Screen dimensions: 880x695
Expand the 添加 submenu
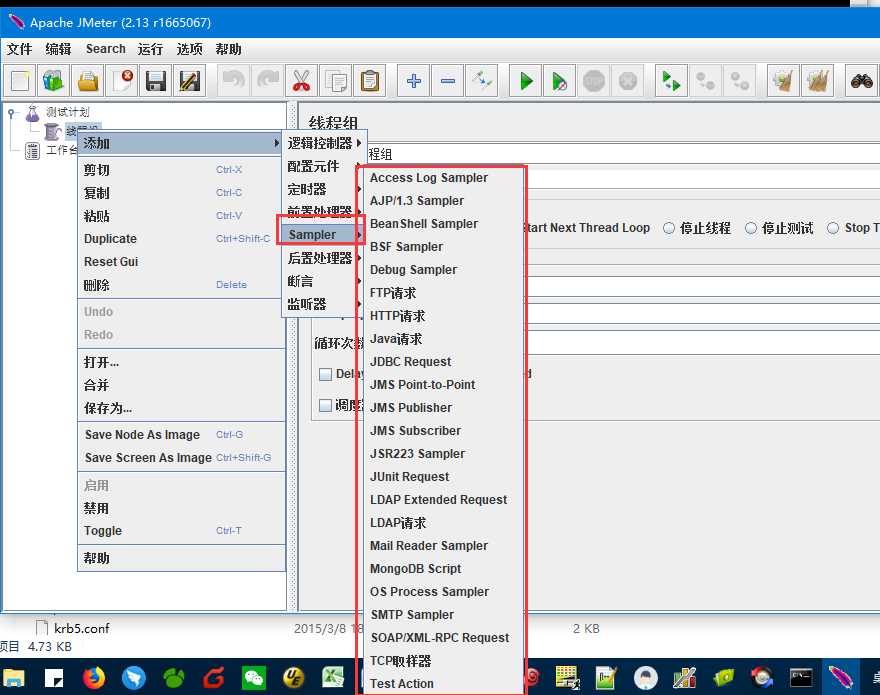click(x=181, y=143)
